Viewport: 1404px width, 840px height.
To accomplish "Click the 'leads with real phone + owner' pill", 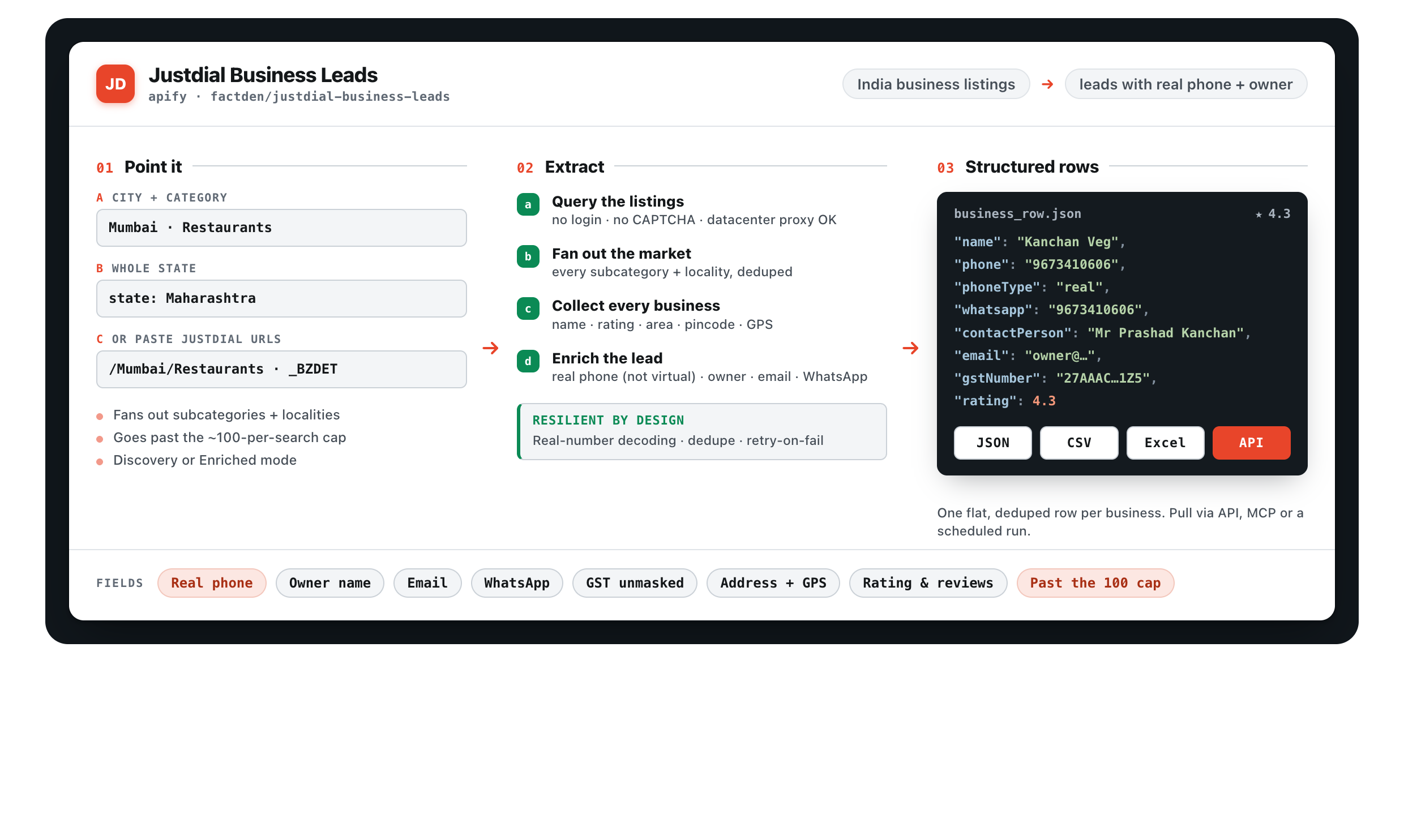I will (1186, 84).
